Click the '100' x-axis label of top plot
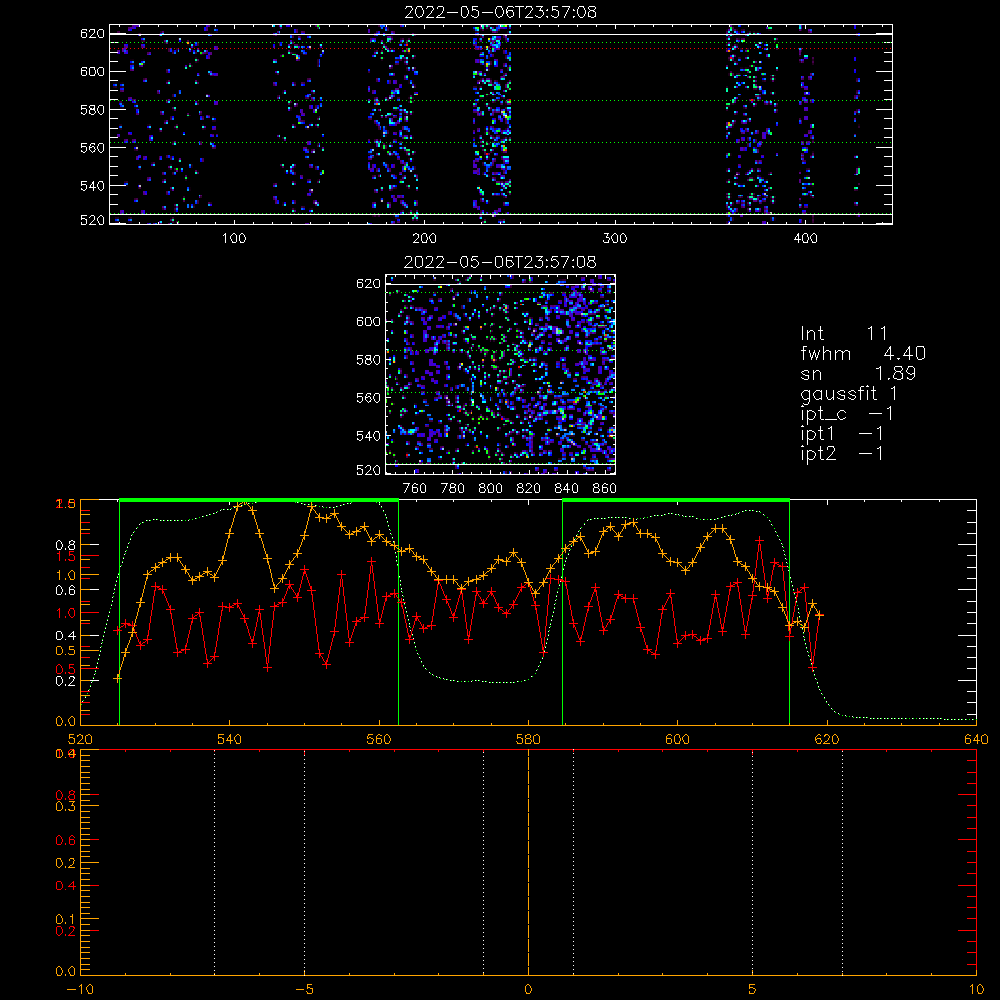Viewport: 1000px width, 1000px height. (x=234, y=239)
